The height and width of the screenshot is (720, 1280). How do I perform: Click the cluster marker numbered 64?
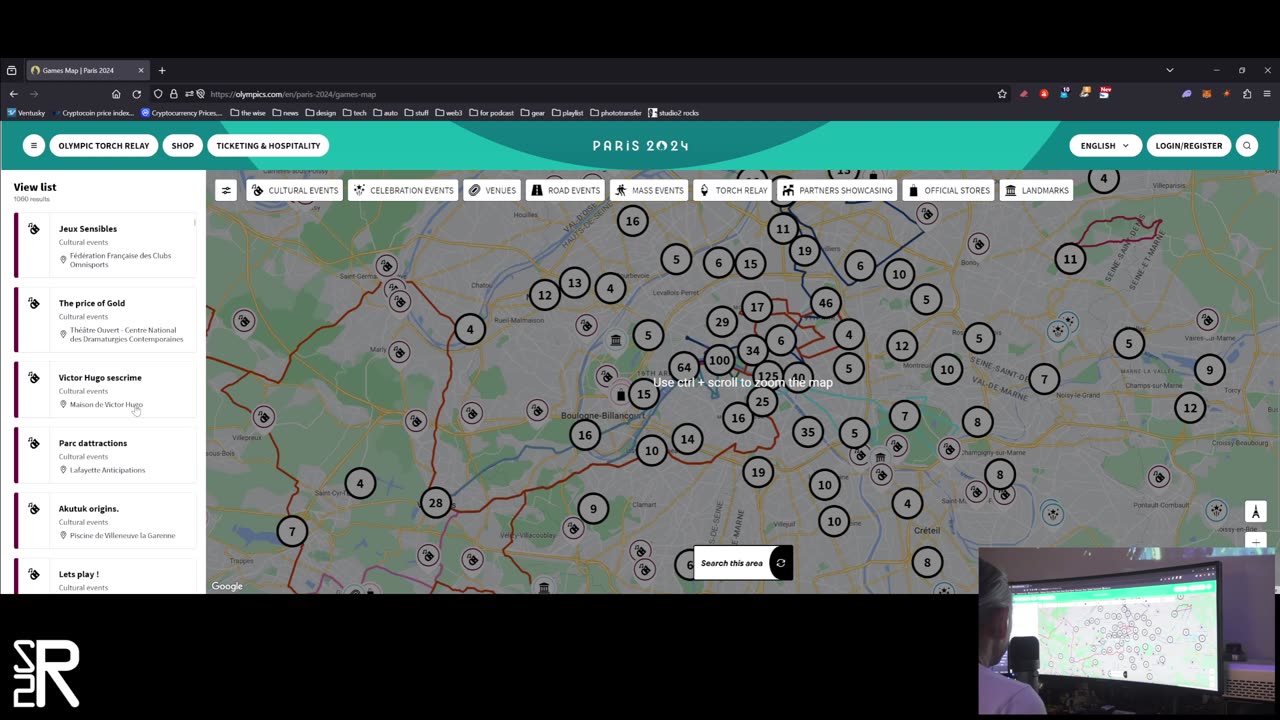[684, 367]
